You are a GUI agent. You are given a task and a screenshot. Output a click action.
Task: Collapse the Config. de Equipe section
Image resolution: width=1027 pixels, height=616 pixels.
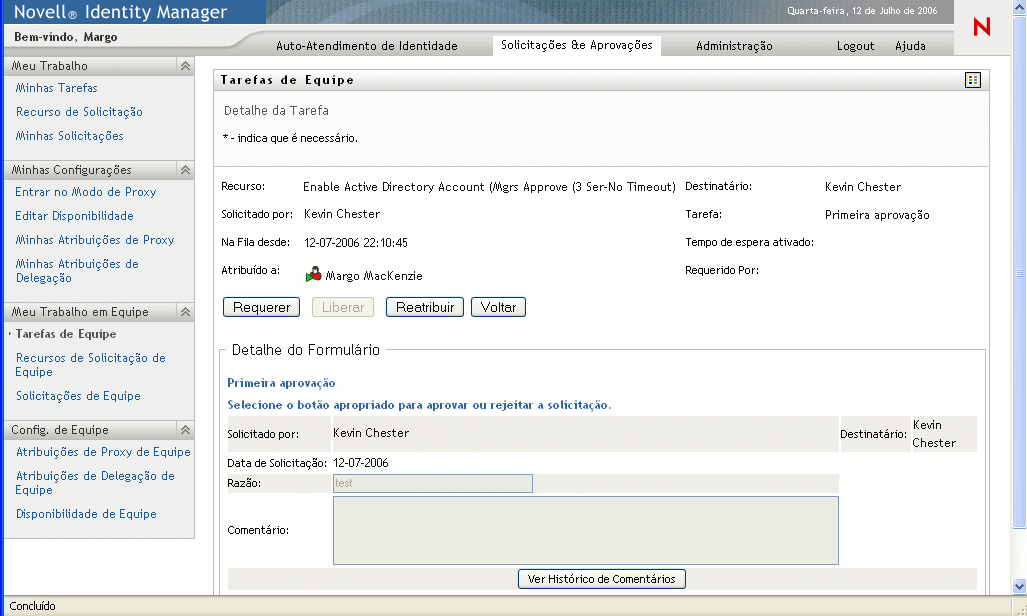pos(185,430)
